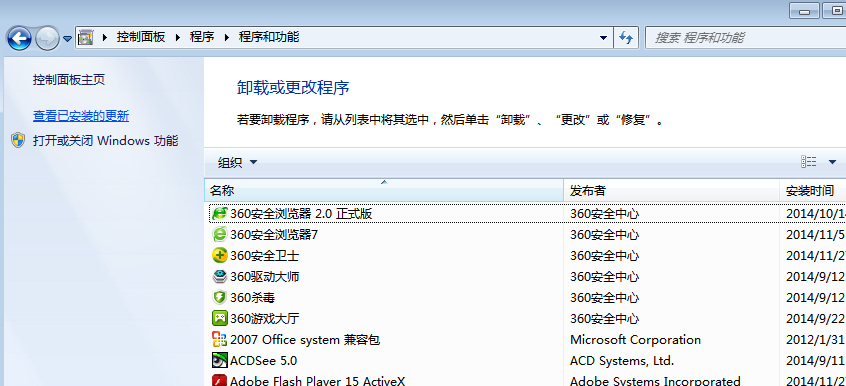Click the Back navigation arrow button
This screenshot has width=846, height=386.
point(19,38)
